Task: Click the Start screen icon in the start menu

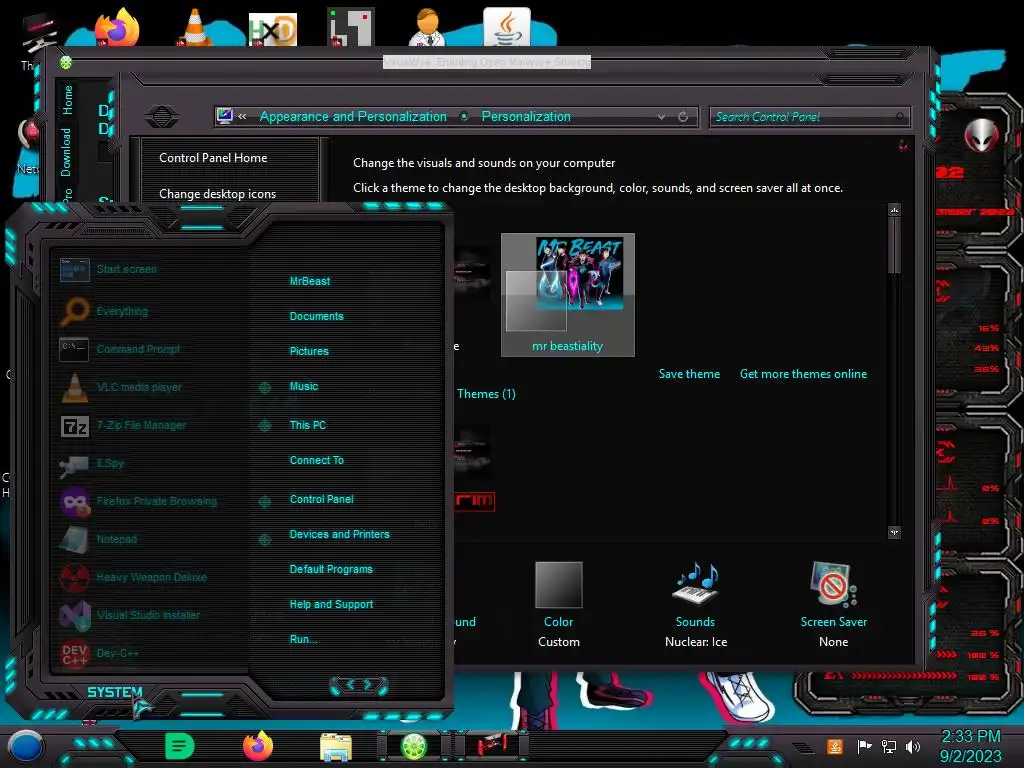Action: tap(74, 269)
